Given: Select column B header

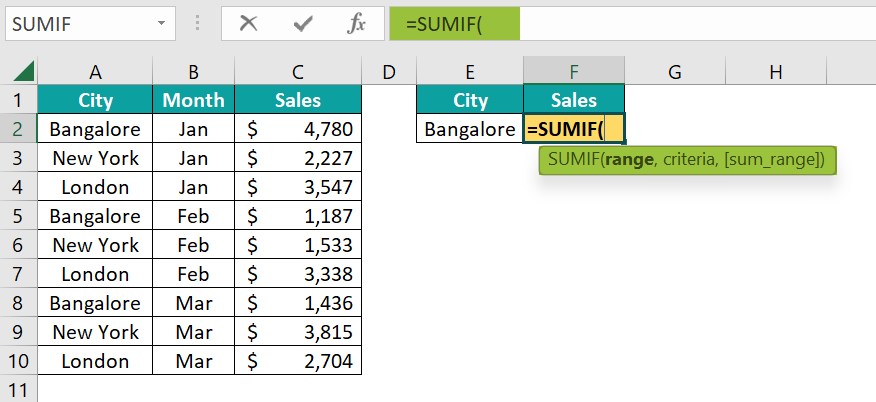Looking at the screenshot, I should tap(193, 71).
